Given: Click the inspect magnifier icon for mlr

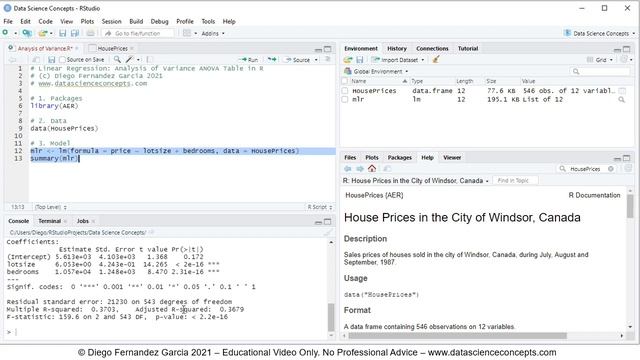Looking at the screenshot, I should coord(622,99).
